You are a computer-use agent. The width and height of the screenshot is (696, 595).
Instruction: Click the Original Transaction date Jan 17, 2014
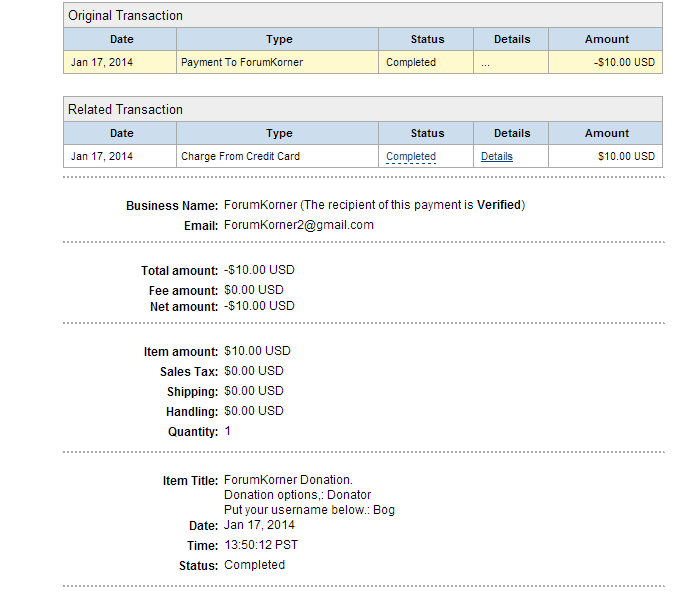[x=102, y=62]
